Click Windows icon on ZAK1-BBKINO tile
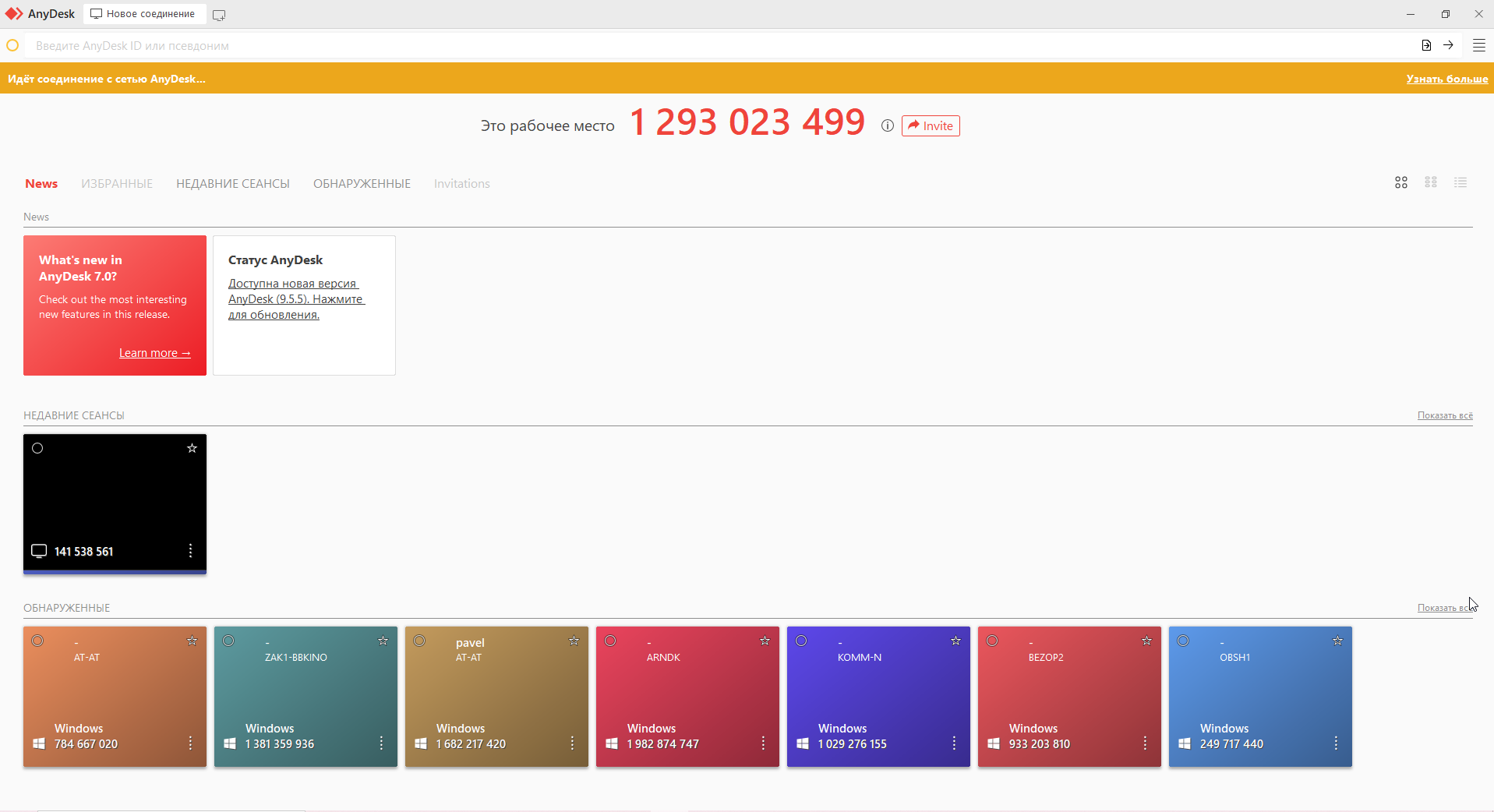Image resolution: width=1494 pixels, height=812 pixels. click(x=230, y=744)
